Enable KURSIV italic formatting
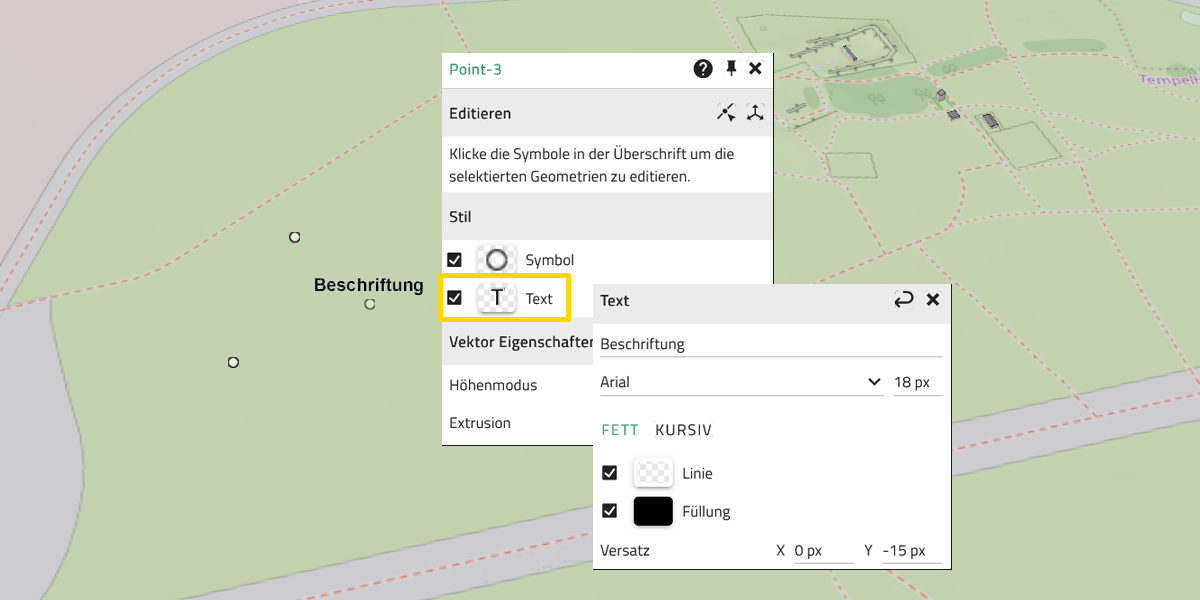 pos(683,430)
